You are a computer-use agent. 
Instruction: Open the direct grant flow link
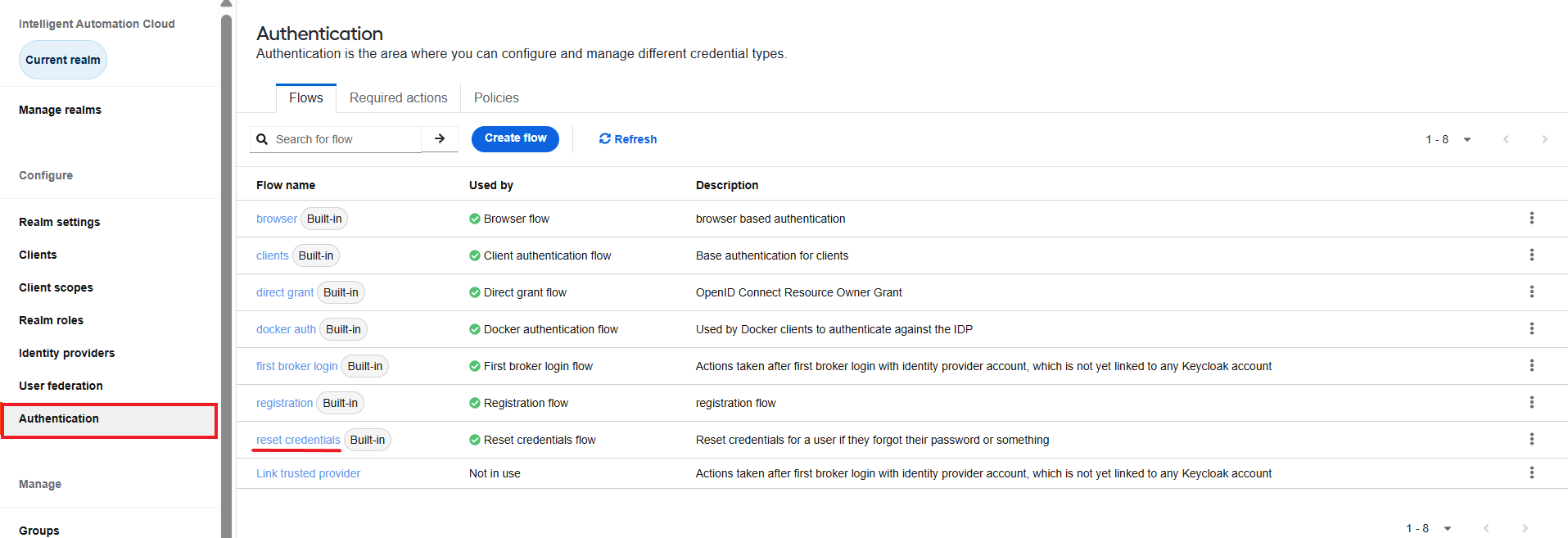point(285,292)
